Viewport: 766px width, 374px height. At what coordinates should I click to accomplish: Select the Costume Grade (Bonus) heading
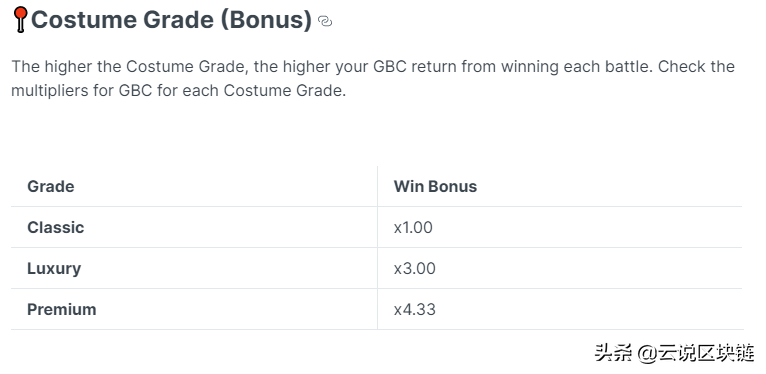point(171,20)
